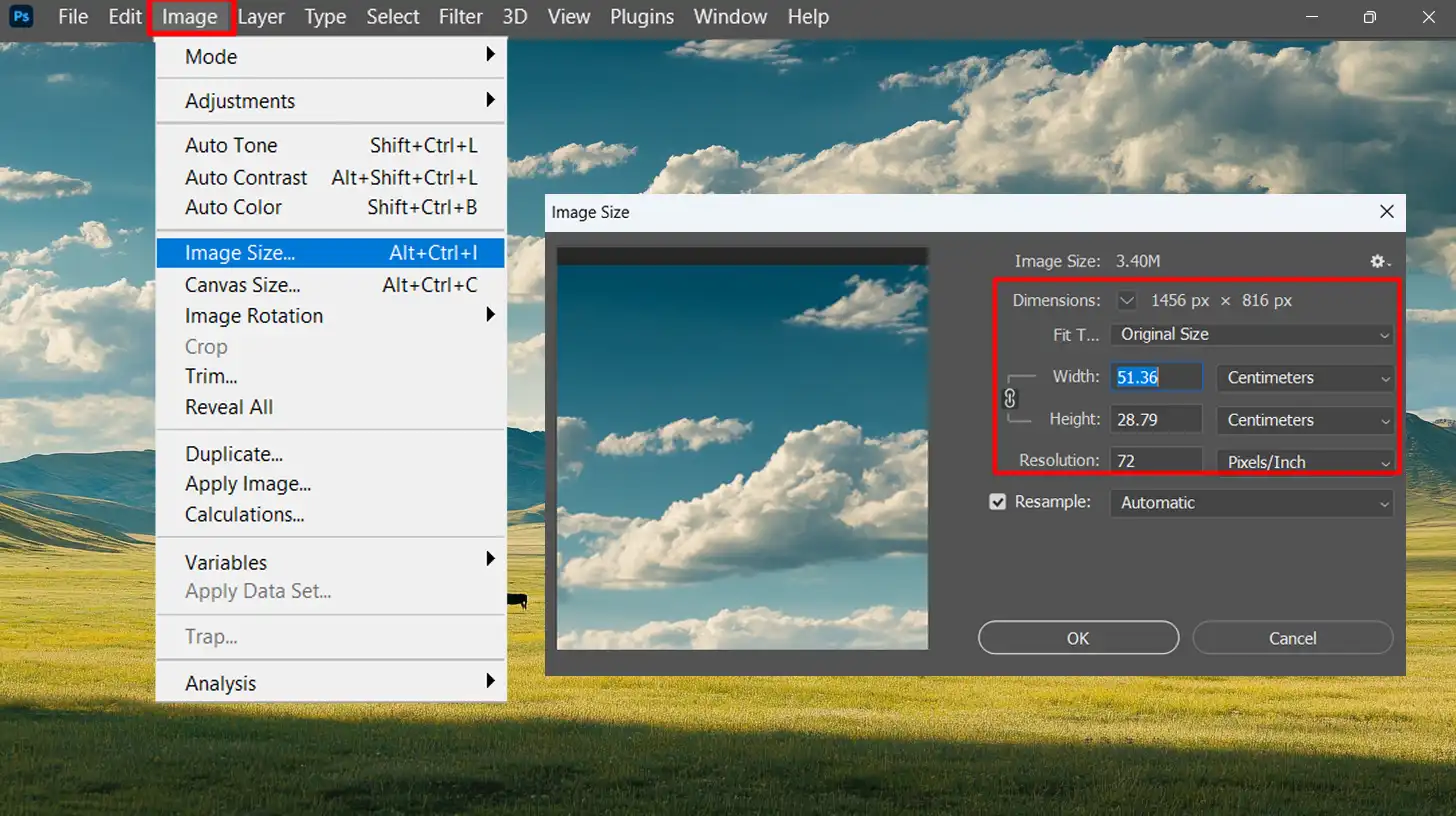Image resolution: width=1456 pixels, height=816 pixels.
Task: Open the Image Size settings gear
Action: pyautogui.click(x=1380, y=261)
